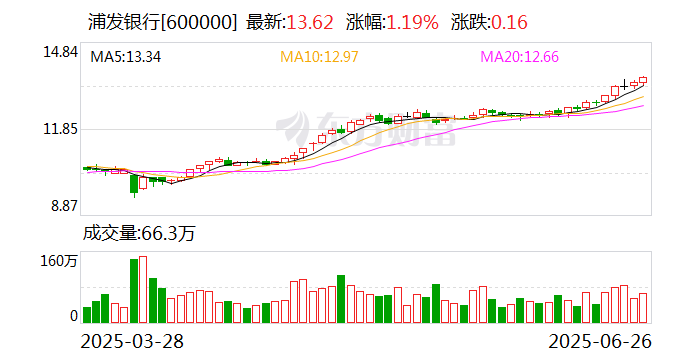Select the MA10:12.97 orange legend label
The height and width of the screenshot is (360, 688).
point(319,57)
